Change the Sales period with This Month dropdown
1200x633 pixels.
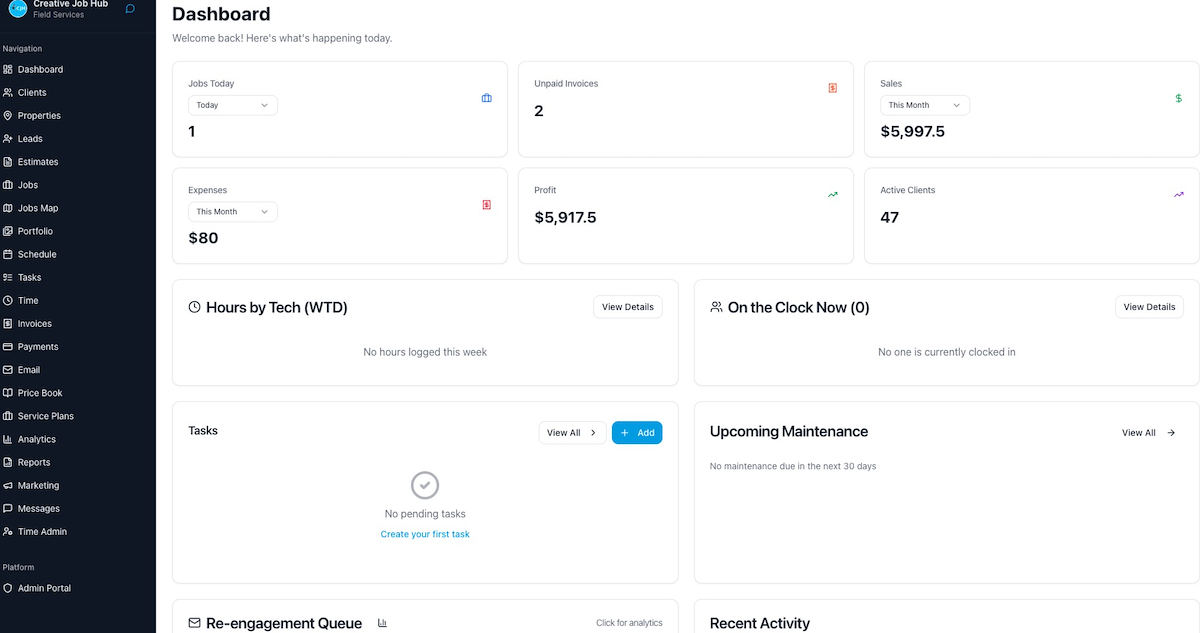924,104
